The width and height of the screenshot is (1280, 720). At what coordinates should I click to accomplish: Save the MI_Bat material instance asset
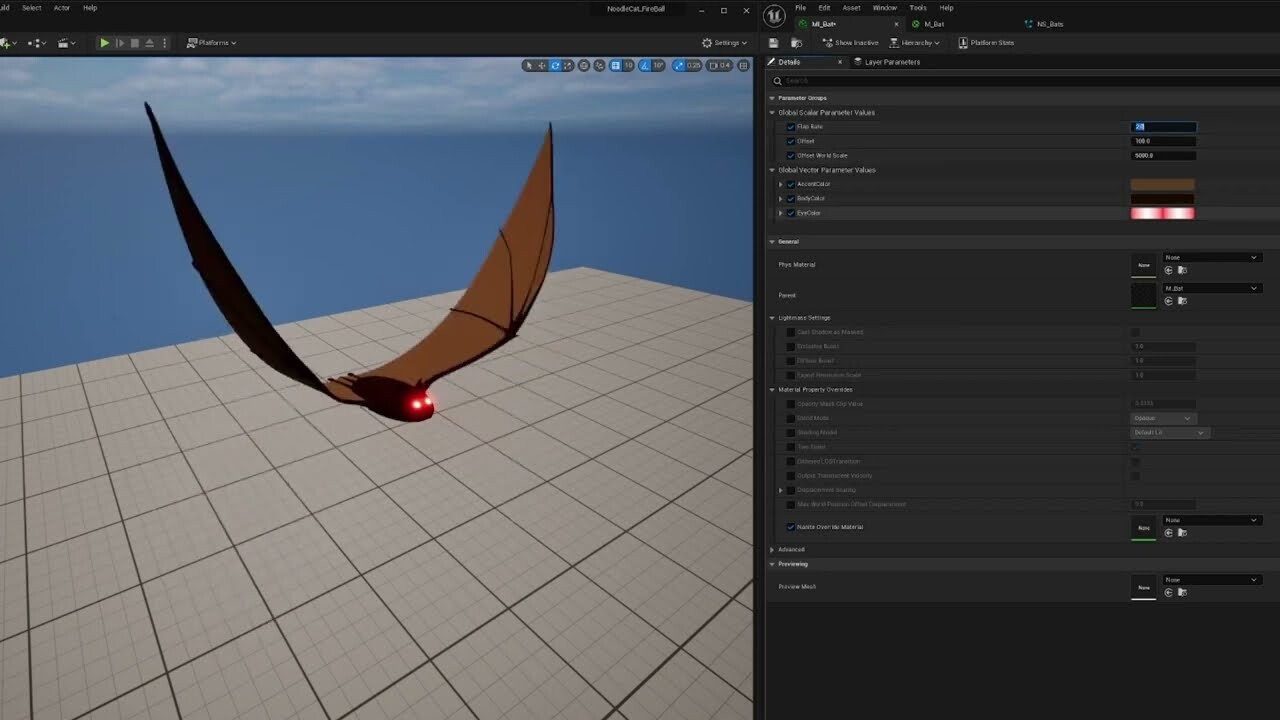point(771,42)
